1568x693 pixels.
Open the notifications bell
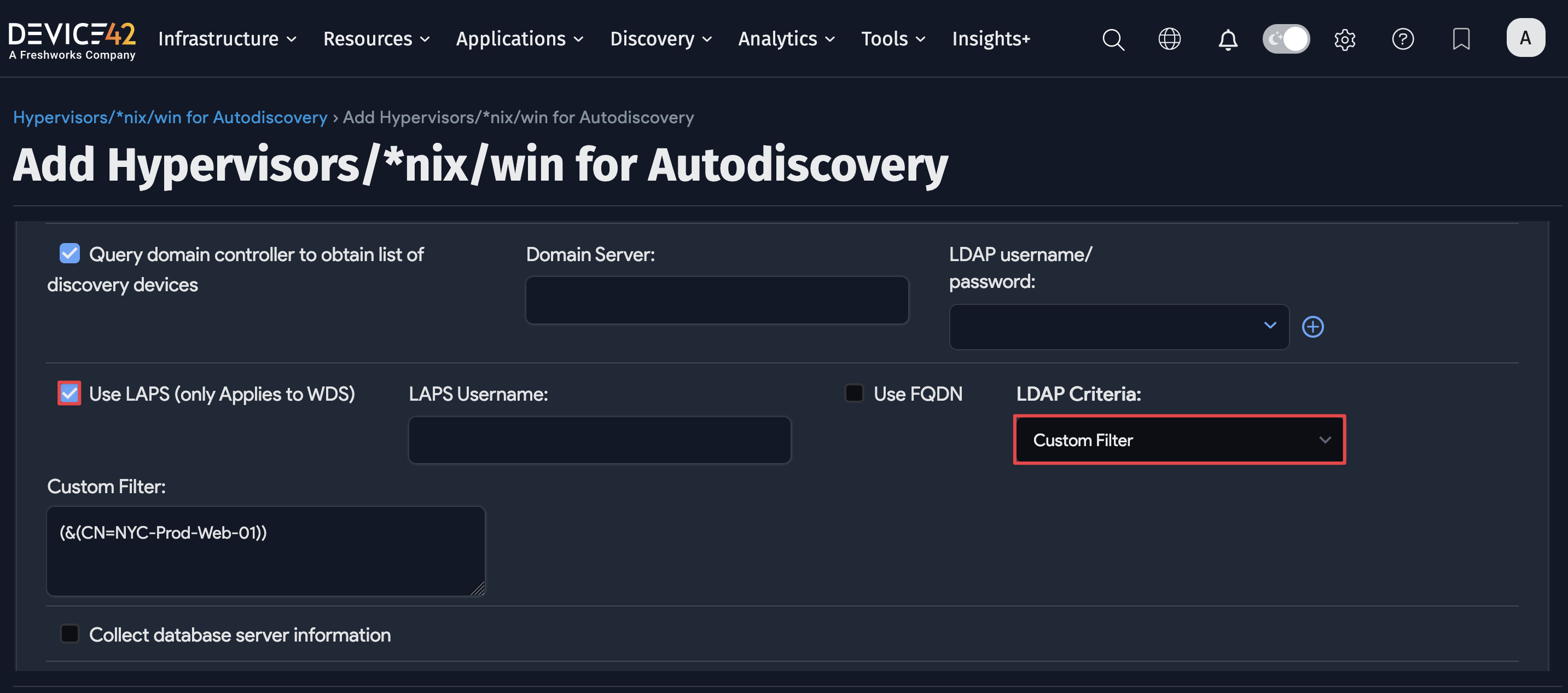point(1227,39)
